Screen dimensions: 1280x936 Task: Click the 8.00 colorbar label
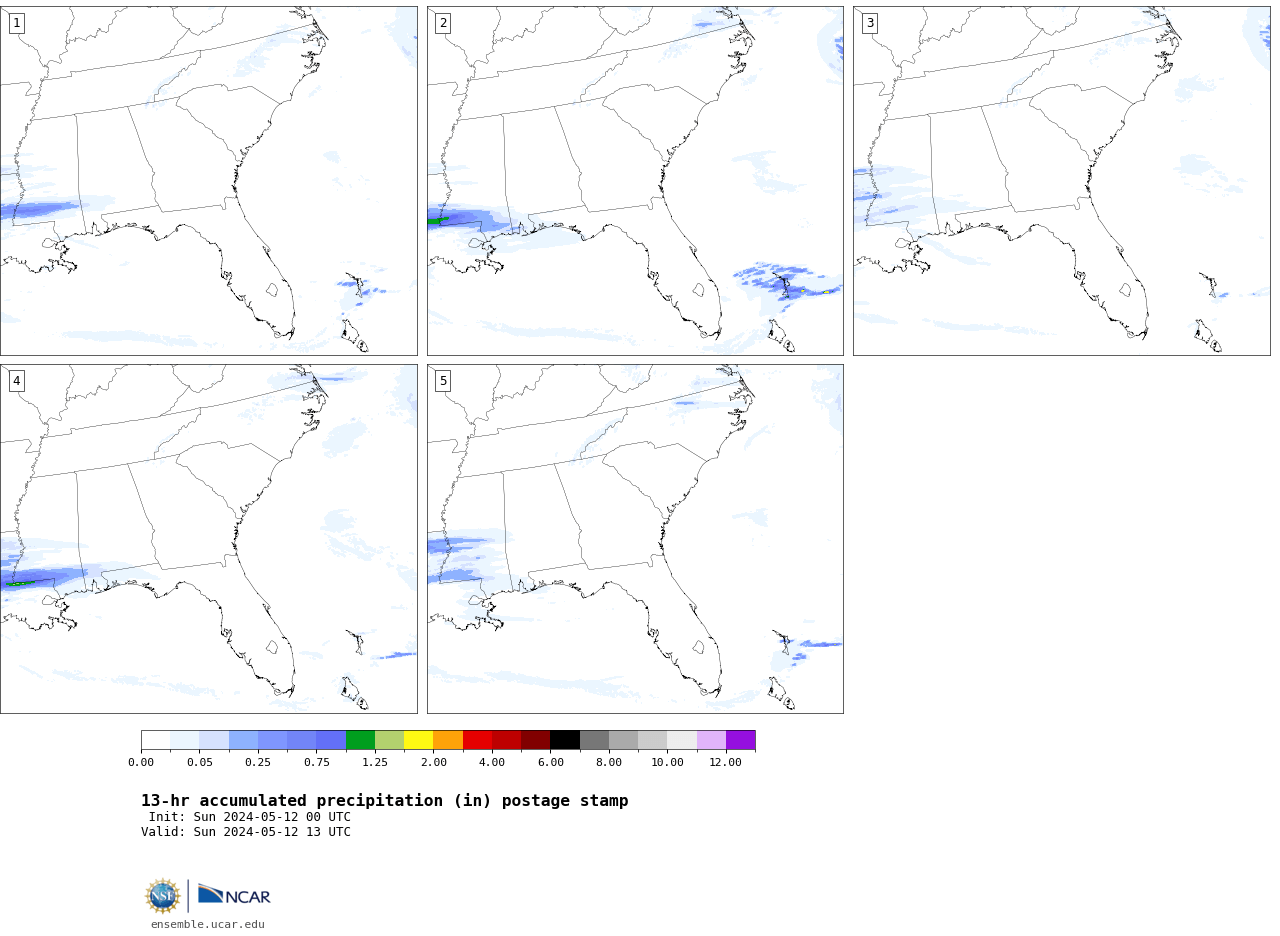click(x=609, y=762)
